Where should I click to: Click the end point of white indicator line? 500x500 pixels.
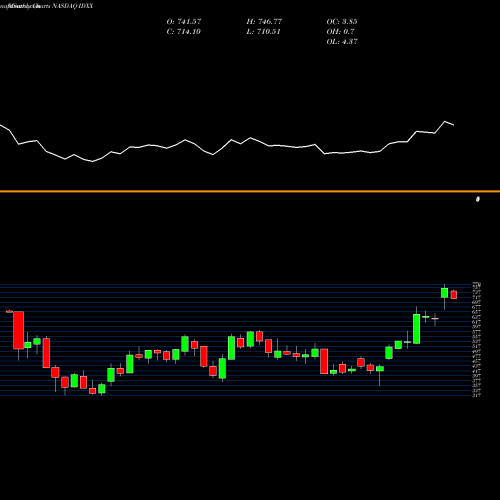click(453, 125)
